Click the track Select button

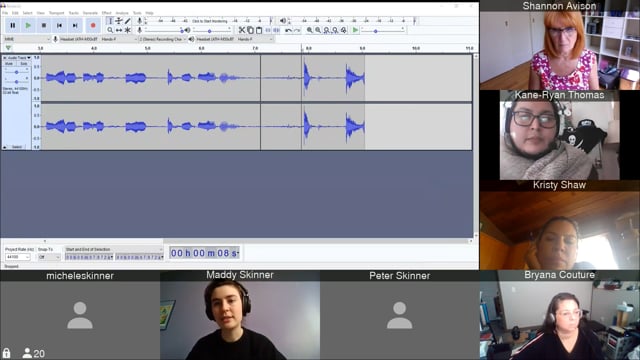coord(17,147)
